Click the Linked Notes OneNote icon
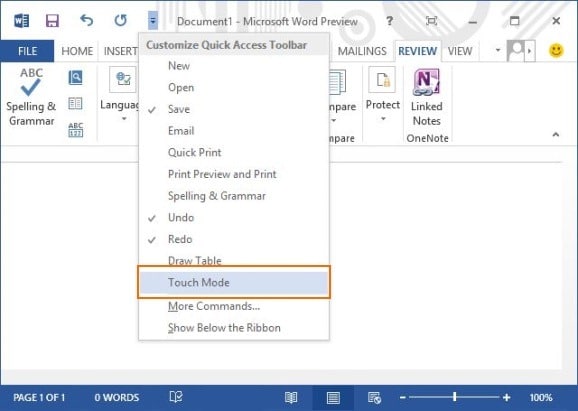578x411 pixels. 426,82
